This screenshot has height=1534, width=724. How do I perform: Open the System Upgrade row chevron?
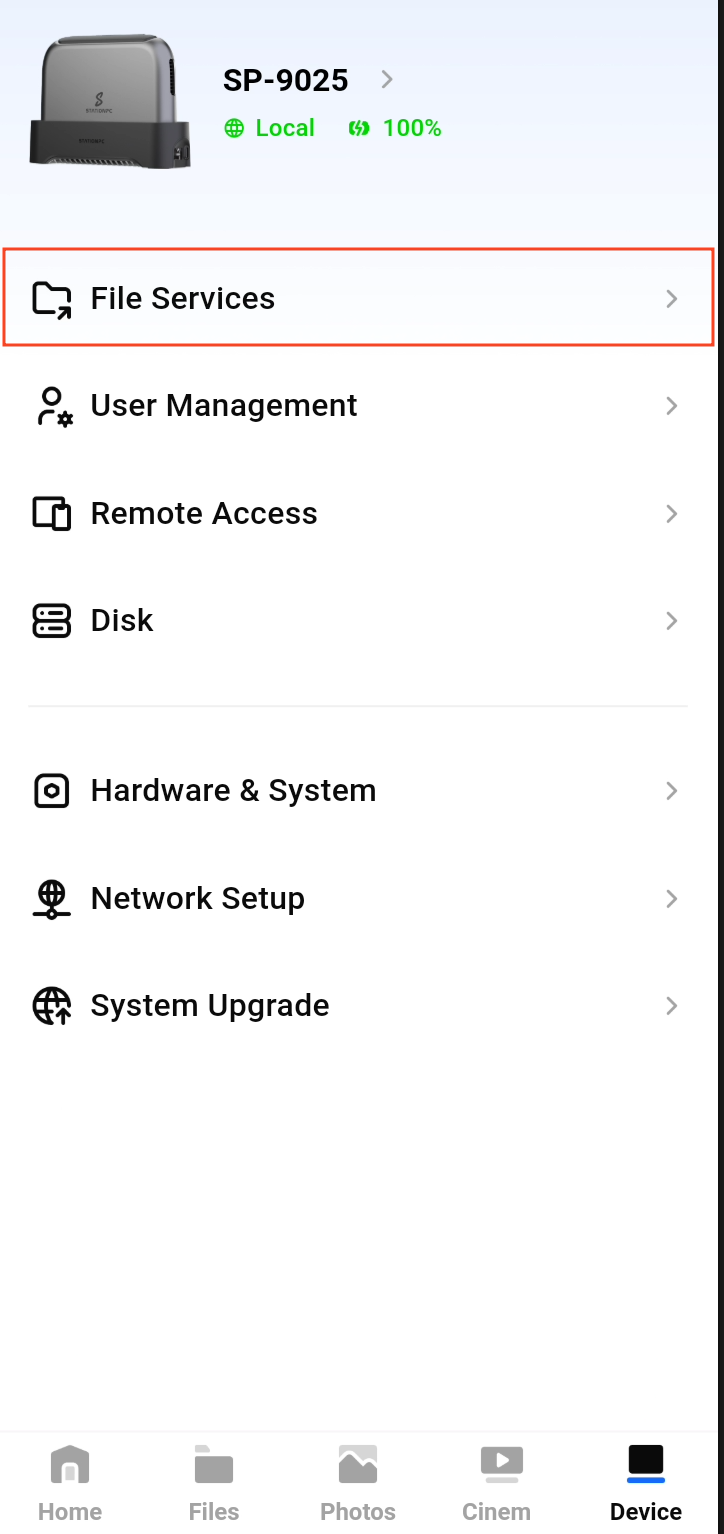click(x=672, y=1006)
